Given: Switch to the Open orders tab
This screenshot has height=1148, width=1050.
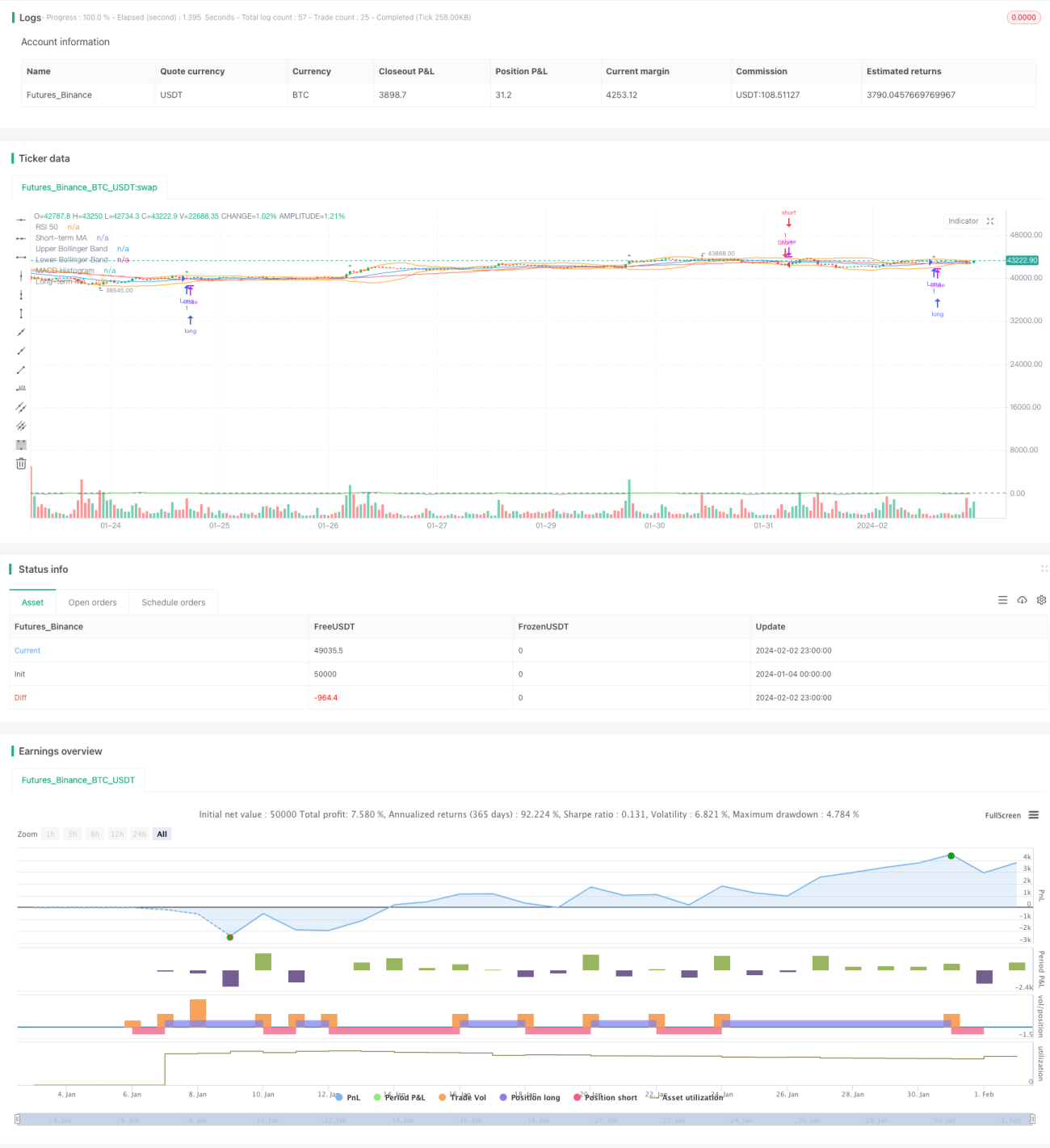Looking at the screenshot, I should (x=92, y=603).
